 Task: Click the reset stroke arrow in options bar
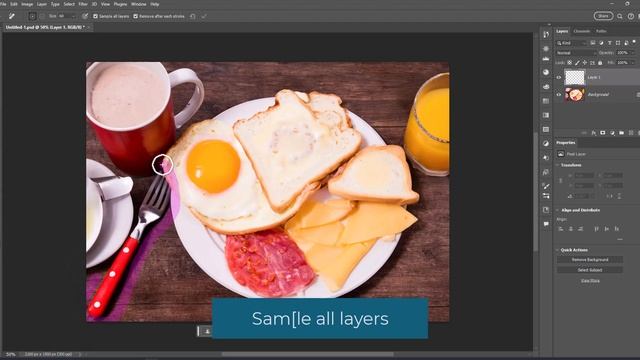coord(193,16)
